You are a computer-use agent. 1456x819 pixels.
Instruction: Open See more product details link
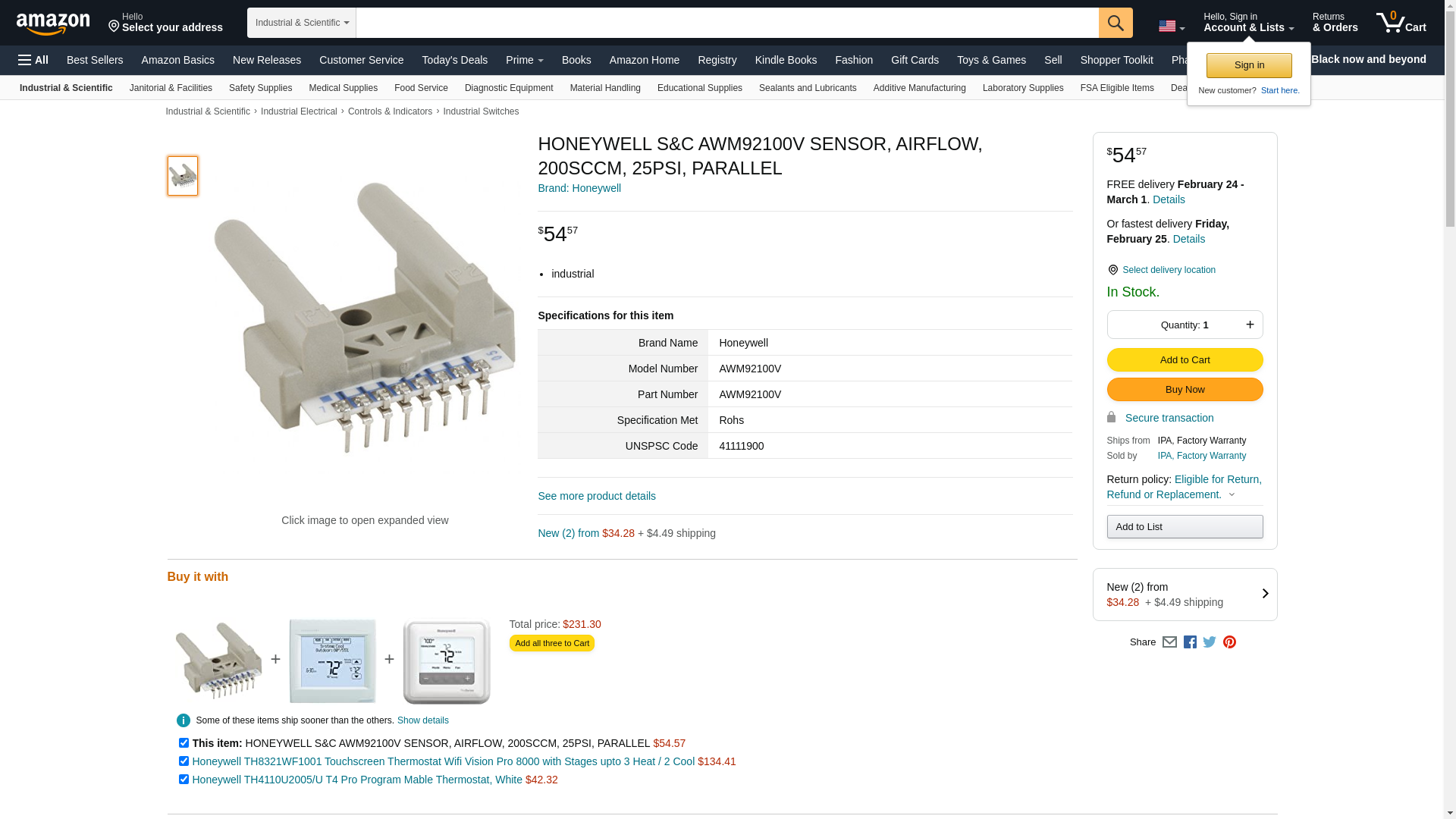coord(597,496)
